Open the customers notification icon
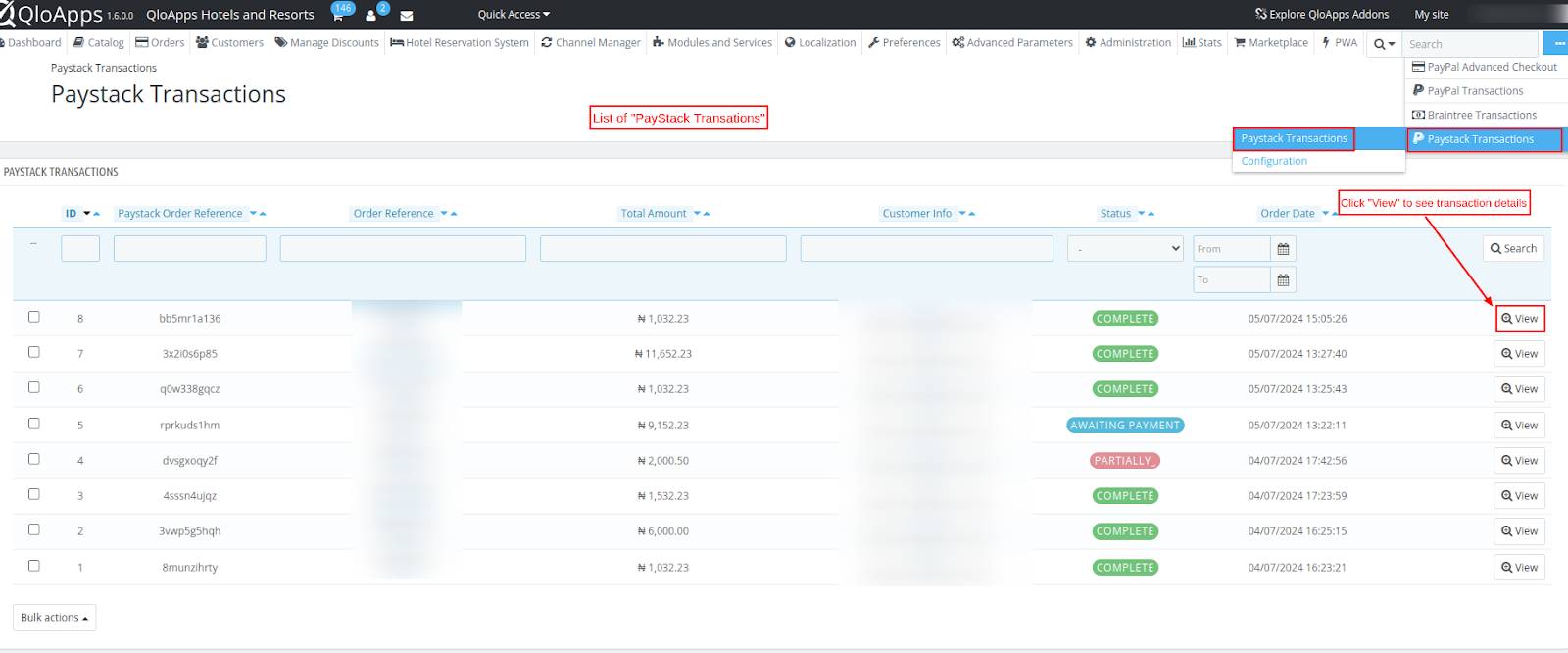This screenshot has height=653, width=1568. click(371, 15)
